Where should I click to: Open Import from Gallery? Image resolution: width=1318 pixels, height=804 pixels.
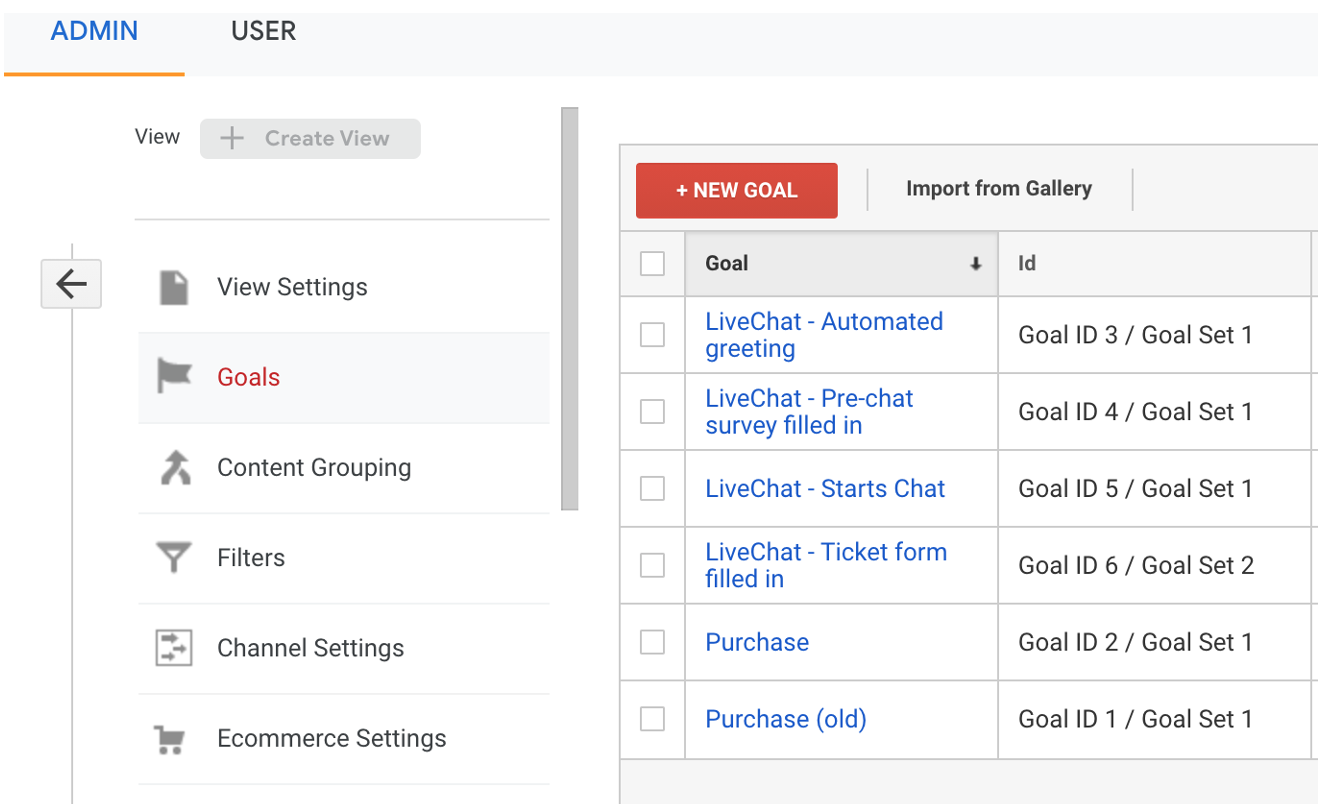998,188
